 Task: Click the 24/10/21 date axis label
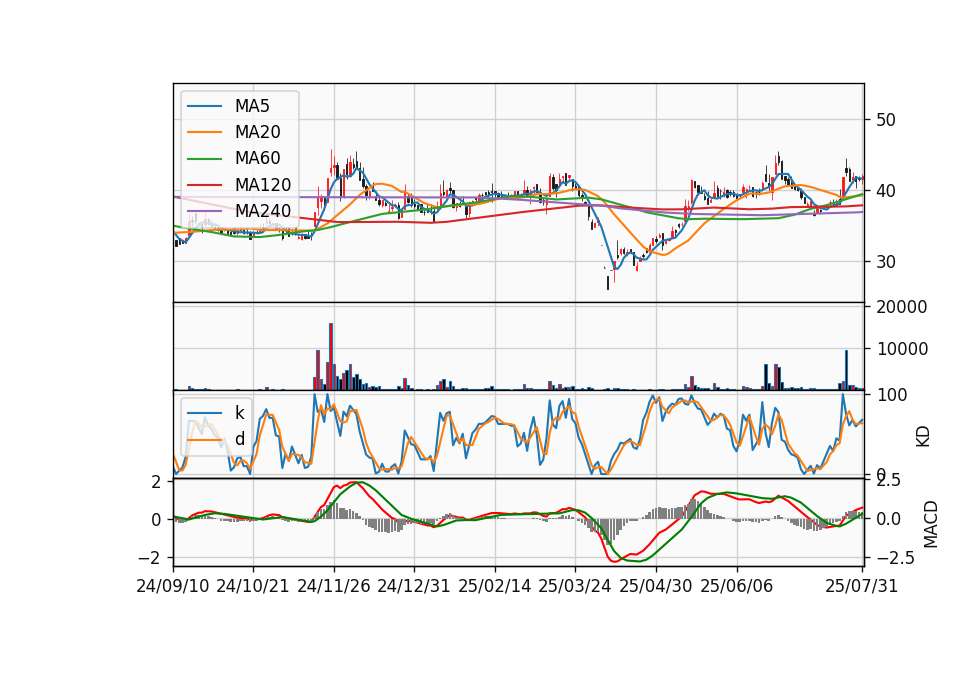(253, 586)
